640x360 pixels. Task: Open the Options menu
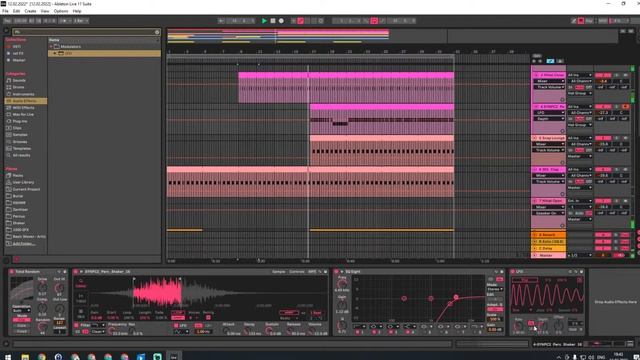pos(61,11)
